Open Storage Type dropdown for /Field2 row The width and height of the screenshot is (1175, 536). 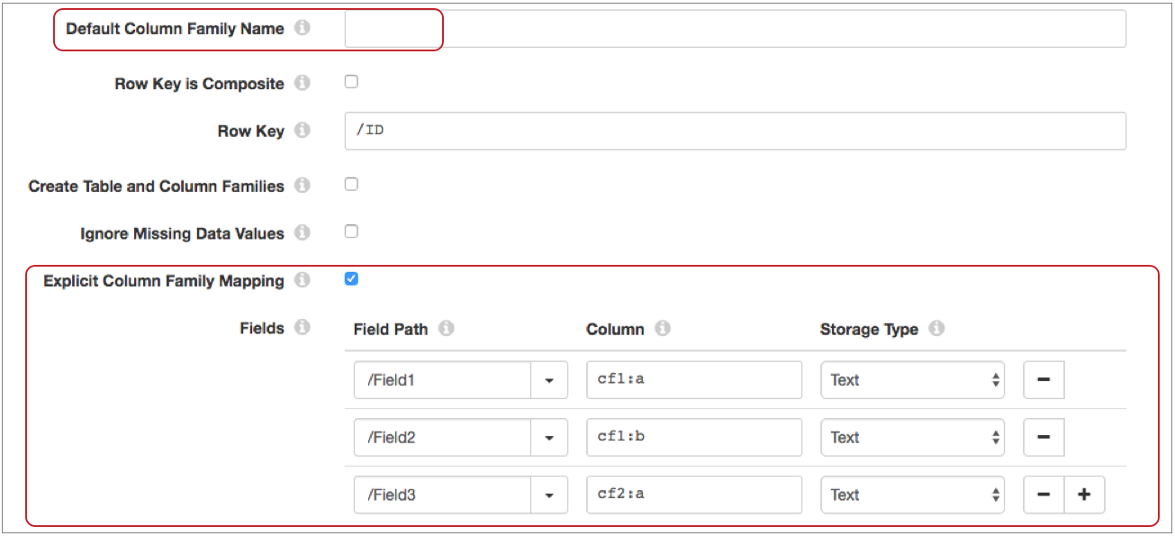(x=912, y=437)
